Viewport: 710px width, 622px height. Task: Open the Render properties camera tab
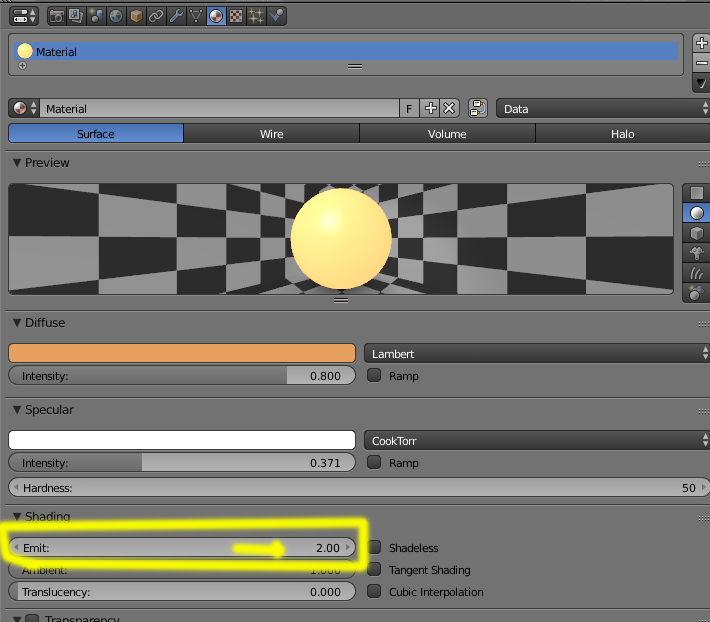click(57, 16)
